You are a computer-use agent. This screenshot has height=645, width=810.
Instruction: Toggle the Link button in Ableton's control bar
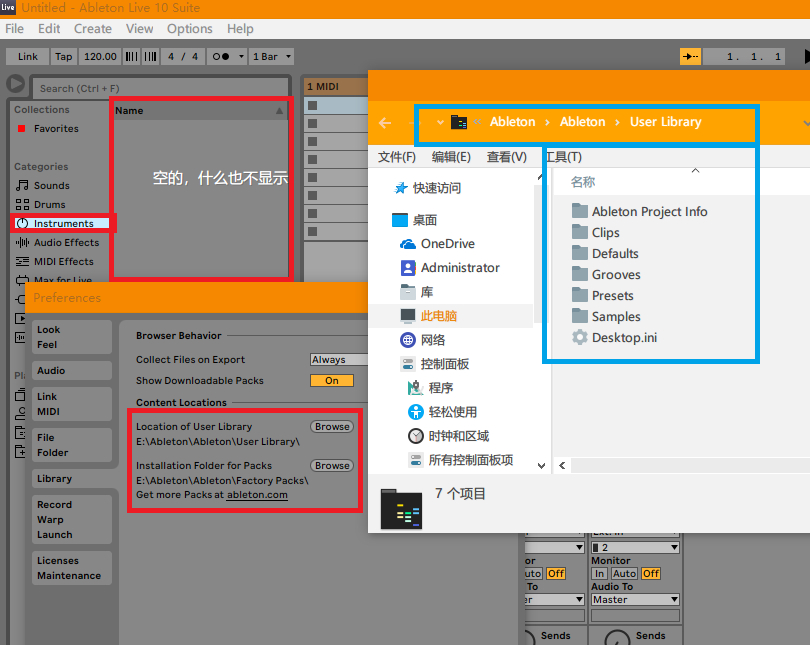coord(27,56)
